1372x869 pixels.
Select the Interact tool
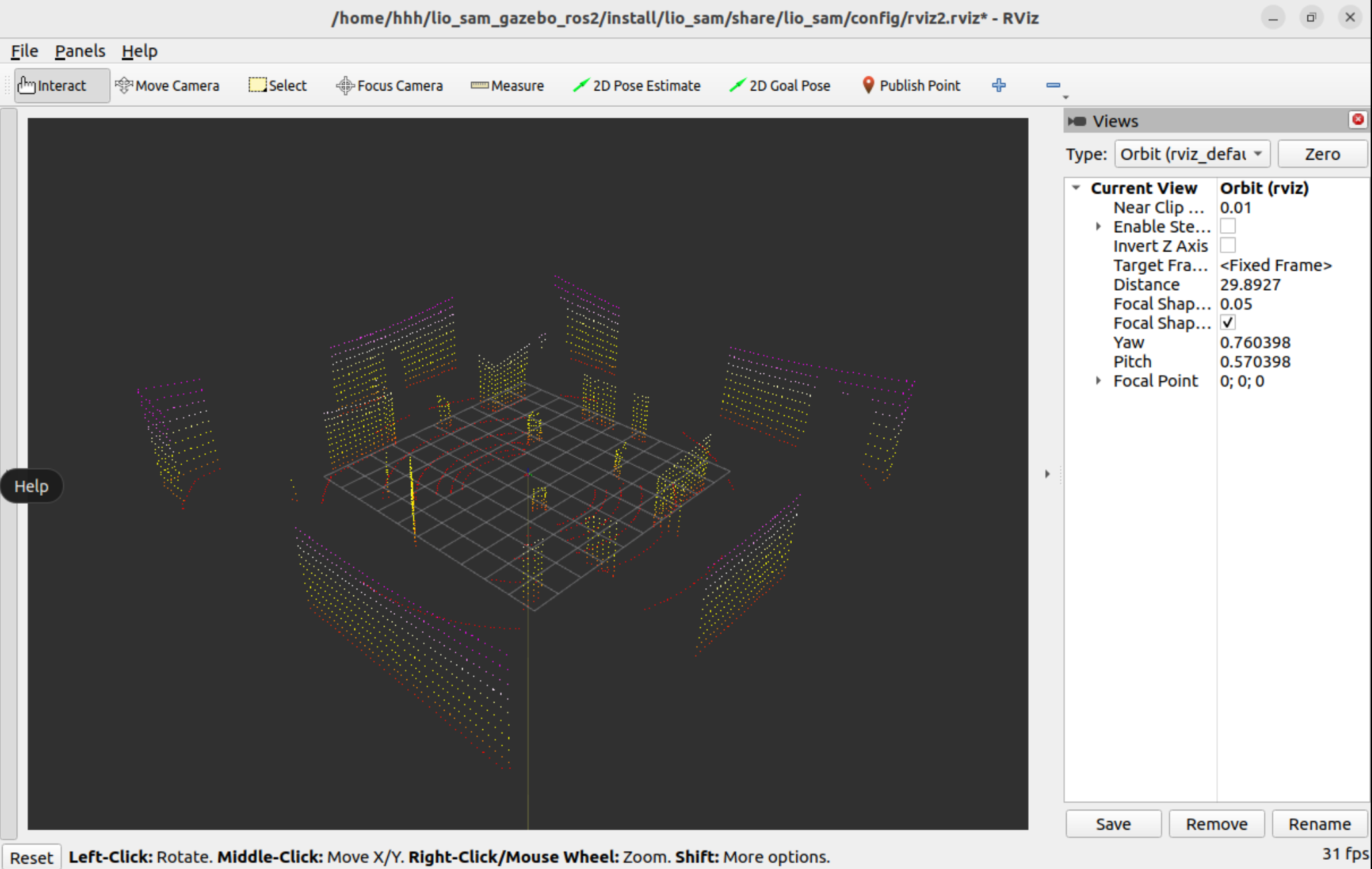tap(53, 86)
